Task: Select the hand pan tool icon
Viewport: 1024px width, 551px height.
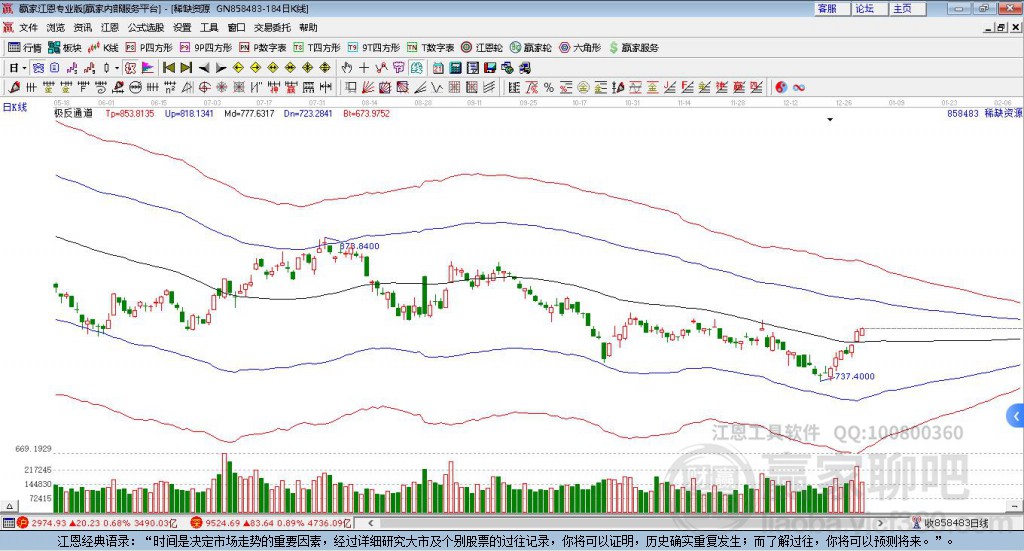Action: [346, 68]
